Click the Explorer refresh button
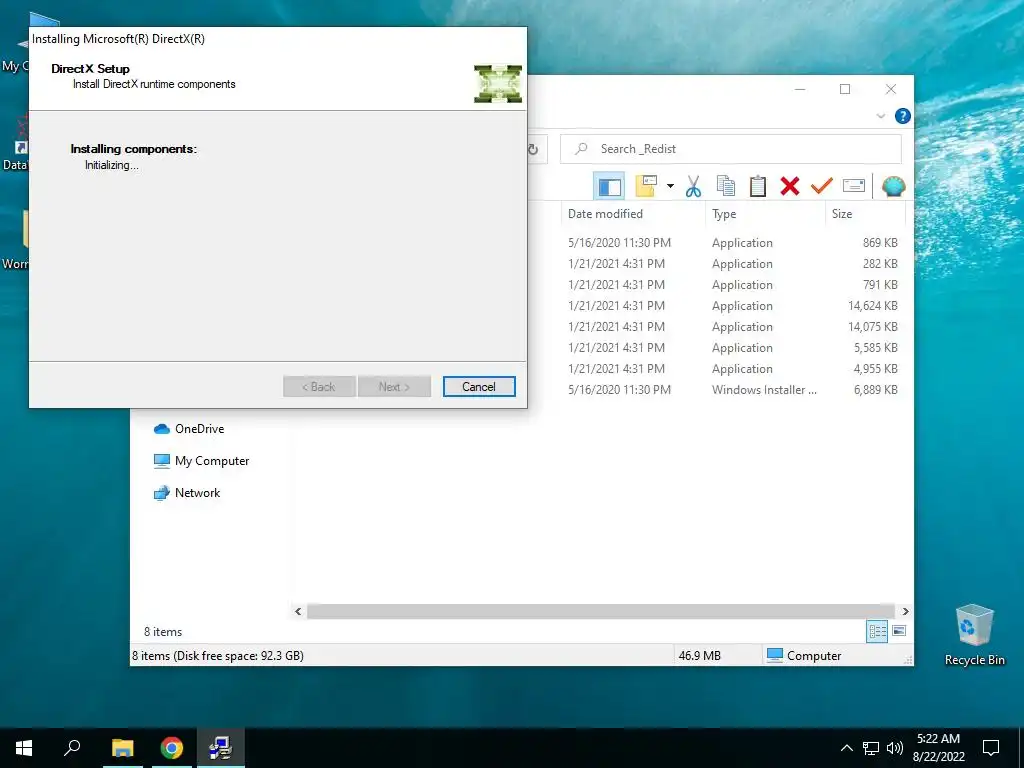 [534, 150]
